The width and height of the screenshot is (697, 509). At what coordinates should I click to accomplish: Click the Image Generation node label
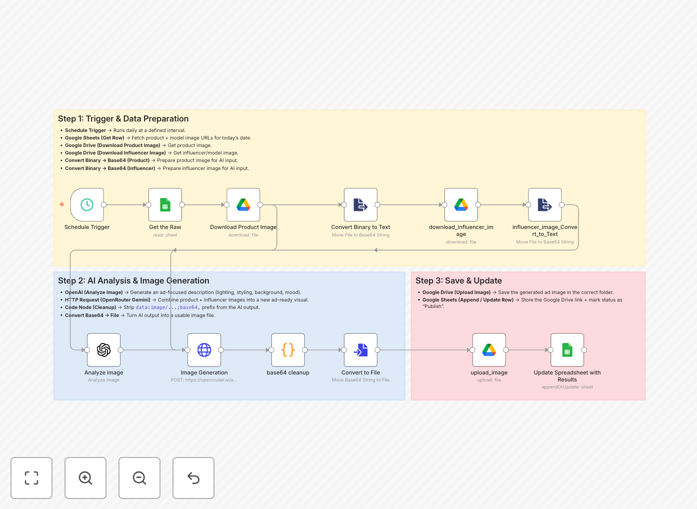pyautogui.click(x=204, y=373)
